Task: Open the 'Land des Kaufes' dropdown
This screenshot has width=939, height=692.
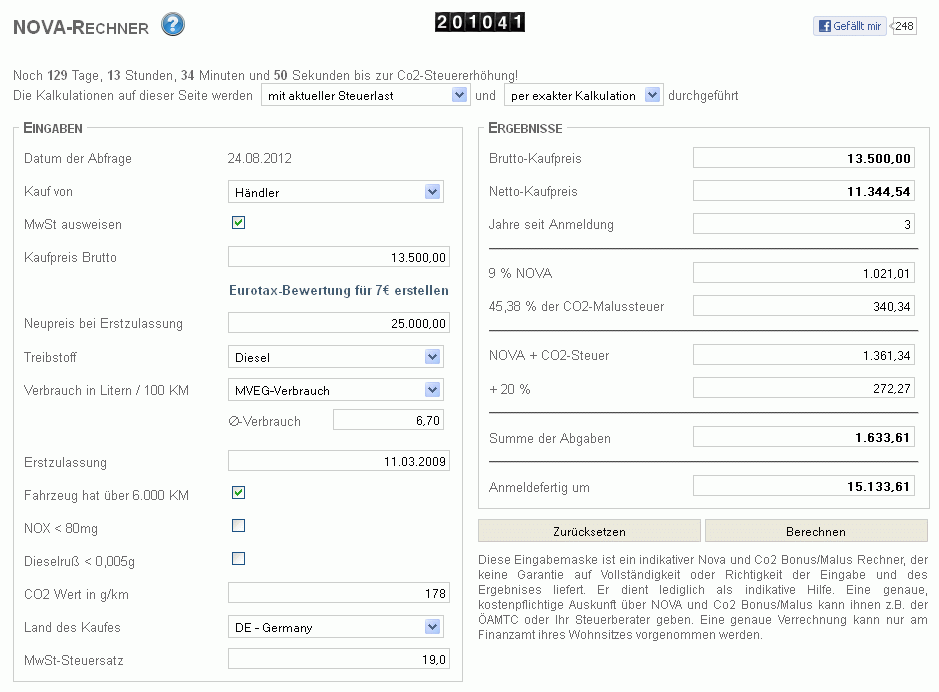Action: [335, 627]
